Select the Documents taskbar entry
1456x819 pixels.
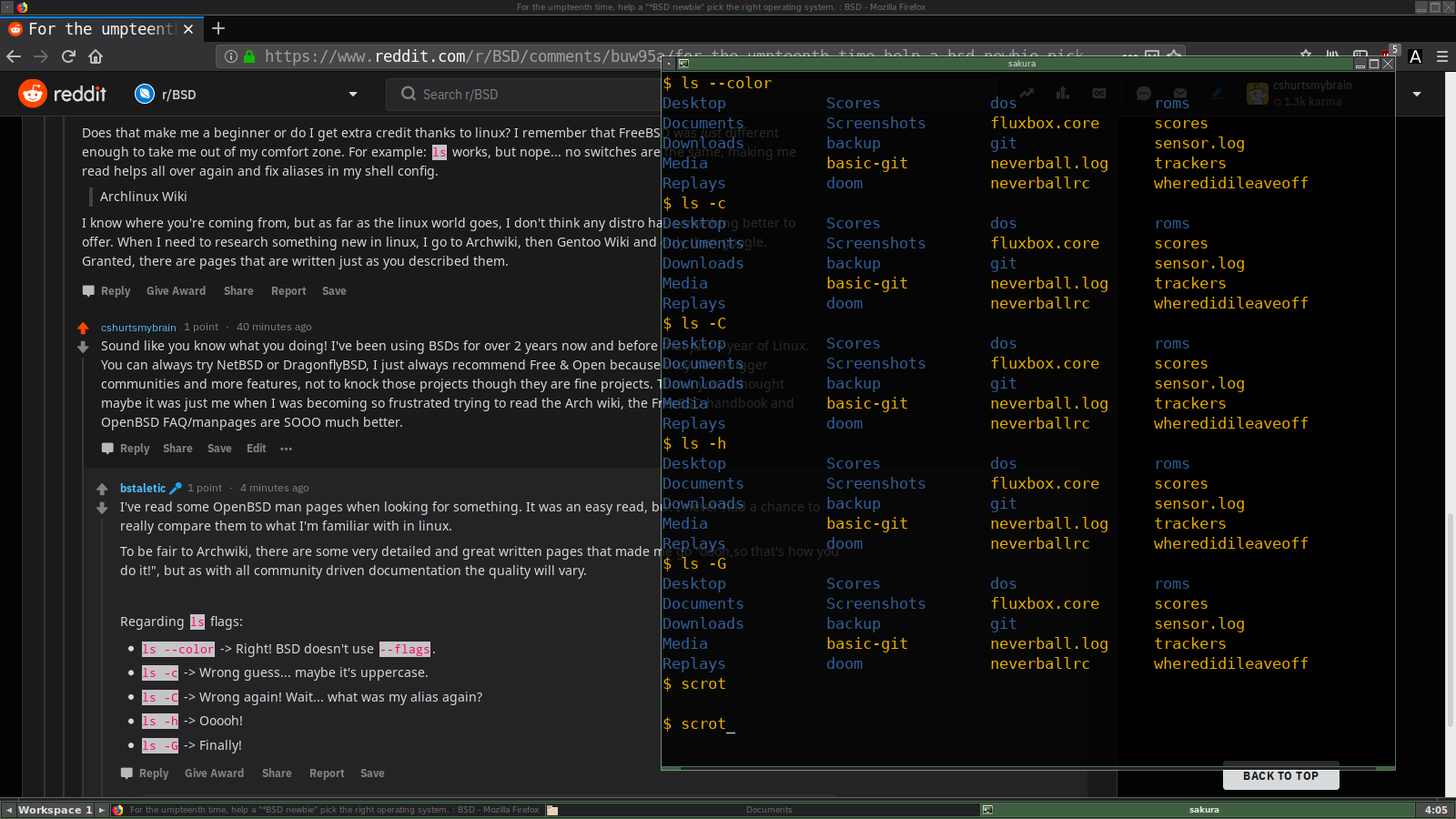[769, 810]
